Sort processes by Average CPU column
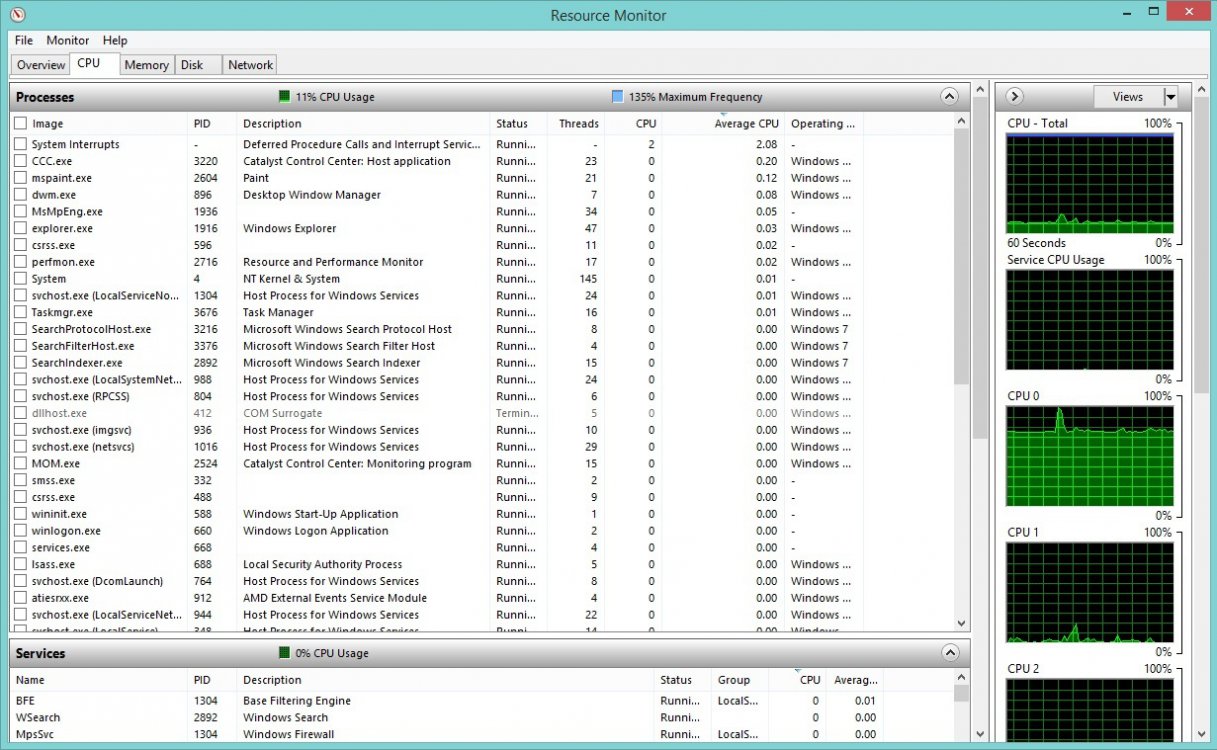This screenshot has width=1217, height=750. (x=746, y=124)
